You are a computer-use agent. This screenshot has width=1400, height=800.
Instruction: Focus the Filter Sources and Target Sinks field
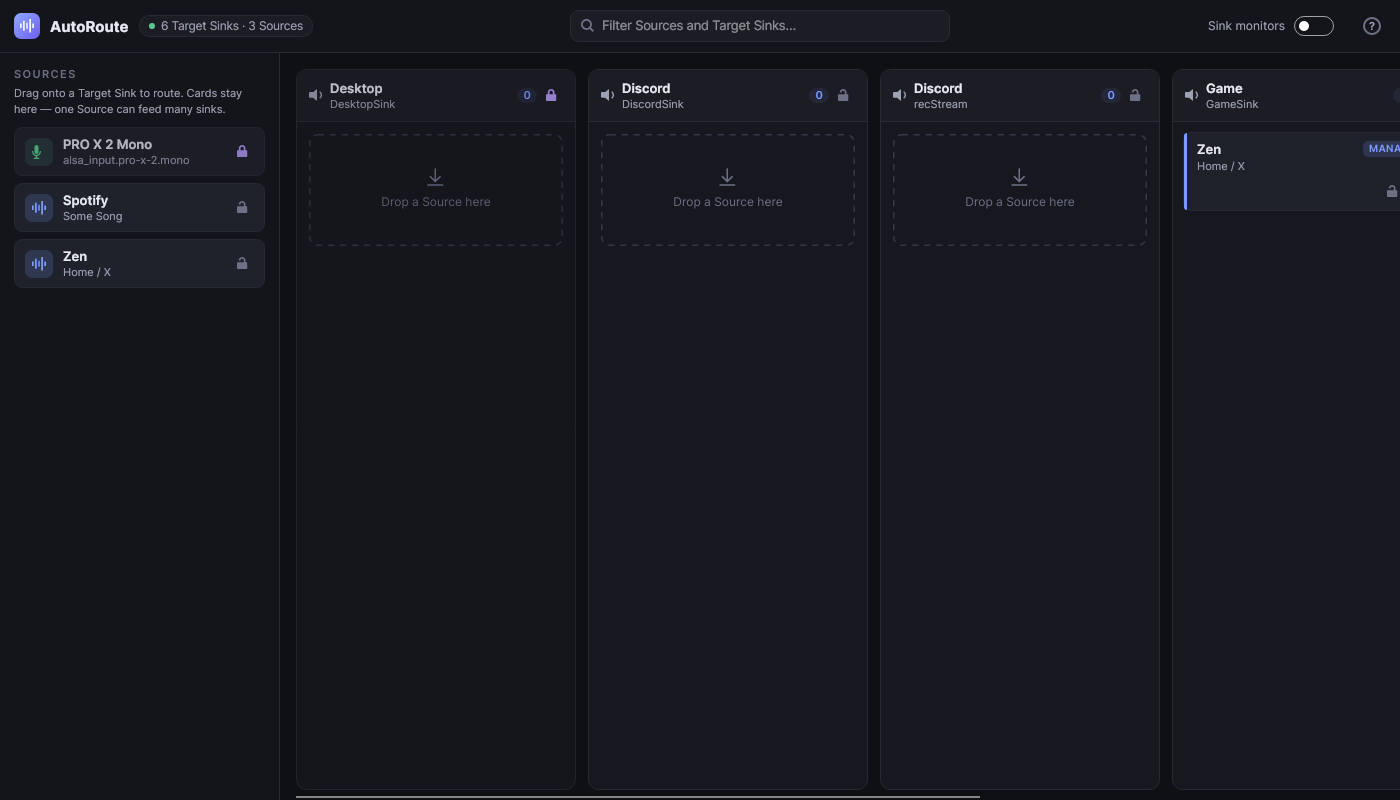760,26
